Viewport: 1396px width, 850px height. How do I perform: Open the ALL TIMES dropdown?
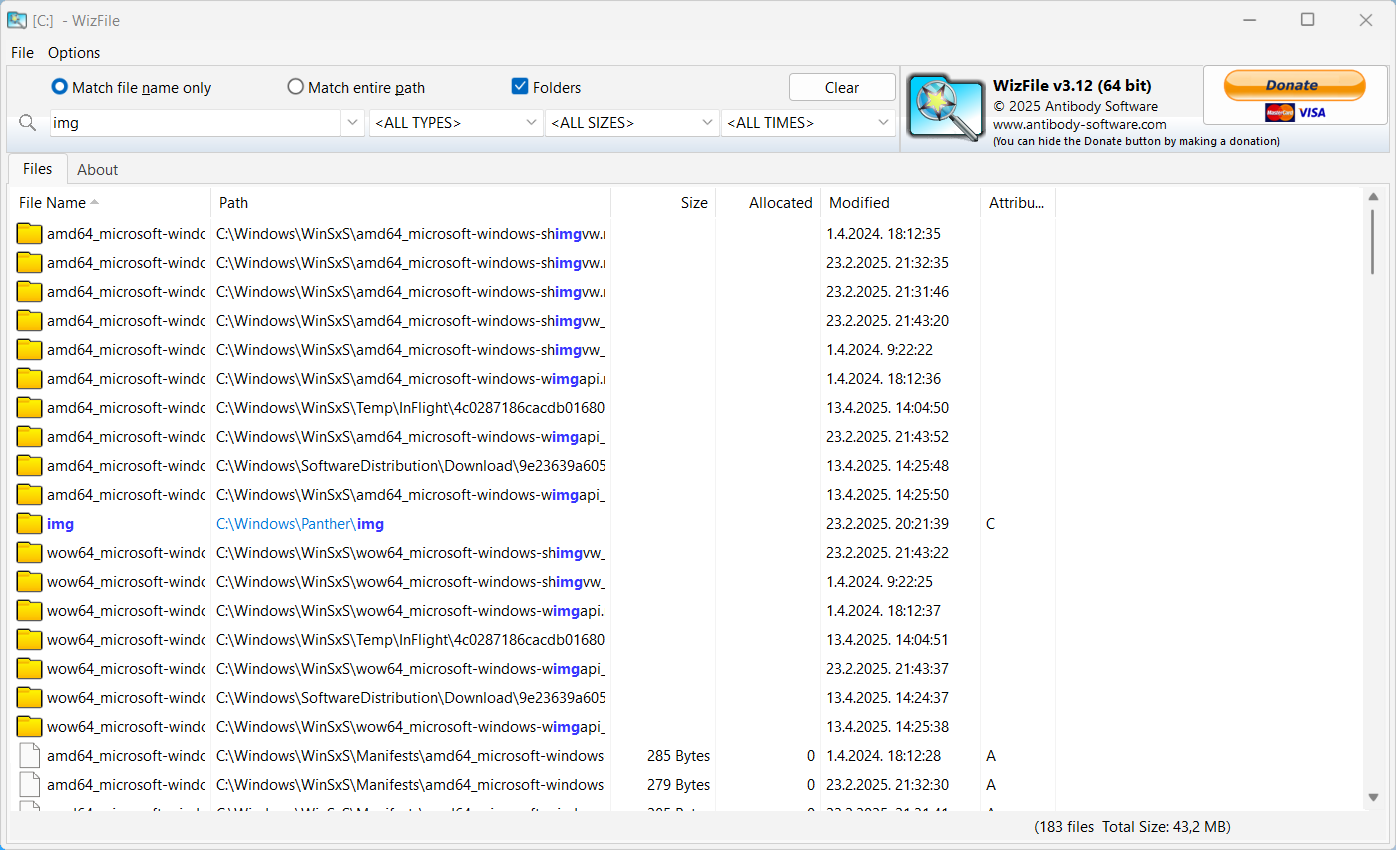coord(808,123)
